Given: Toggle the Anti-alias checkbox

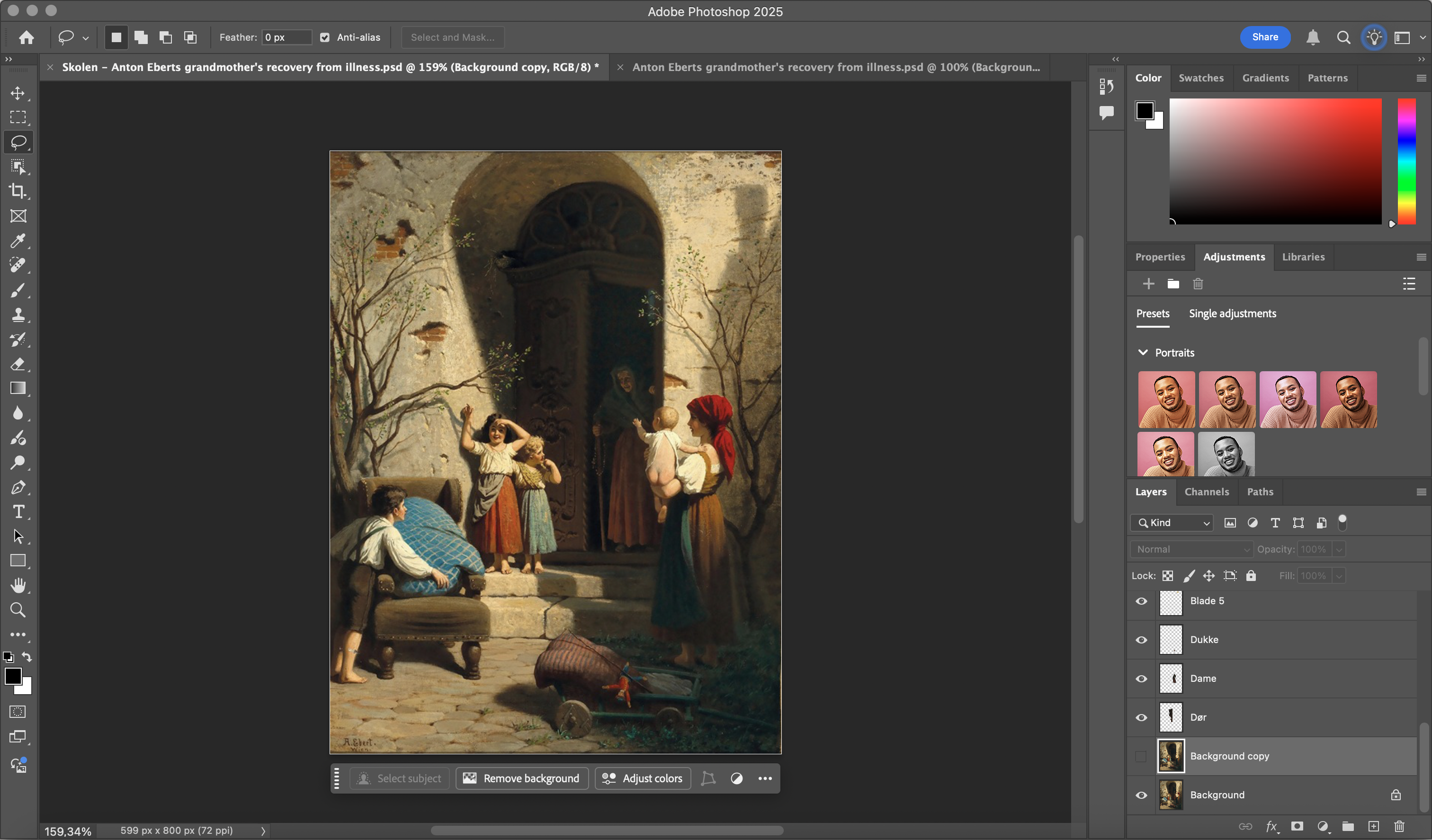Looking at the screenshot, I should 324,37.
